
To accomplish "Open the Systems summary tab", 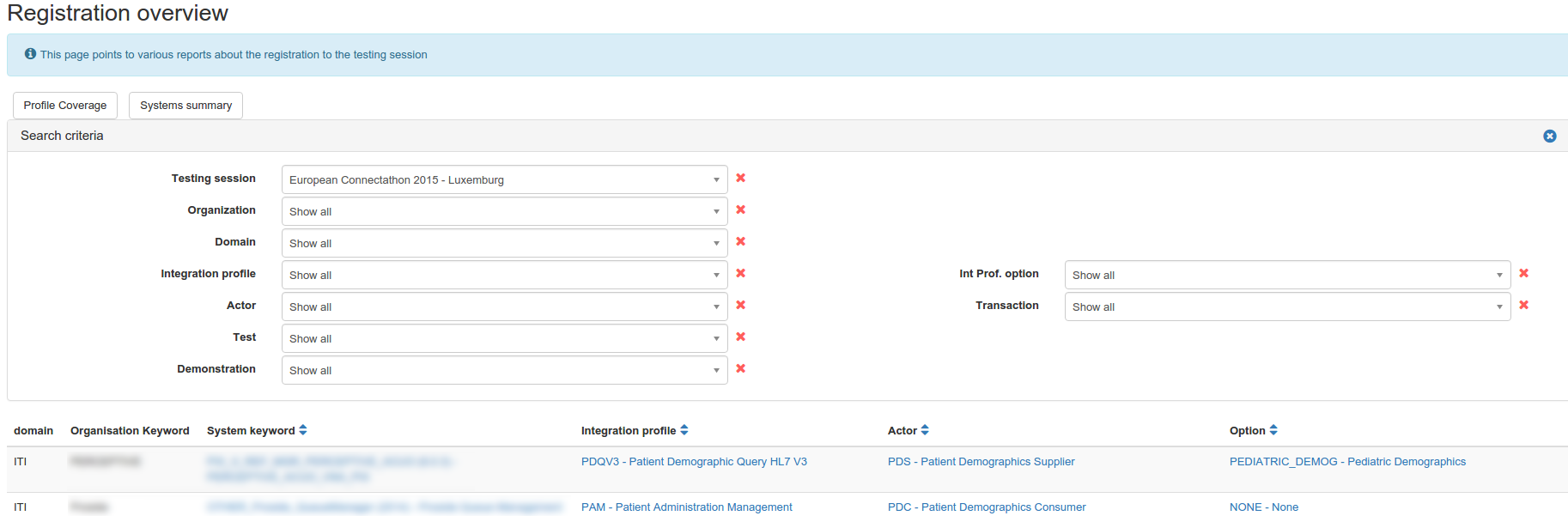I will click(x=185, y=106).
